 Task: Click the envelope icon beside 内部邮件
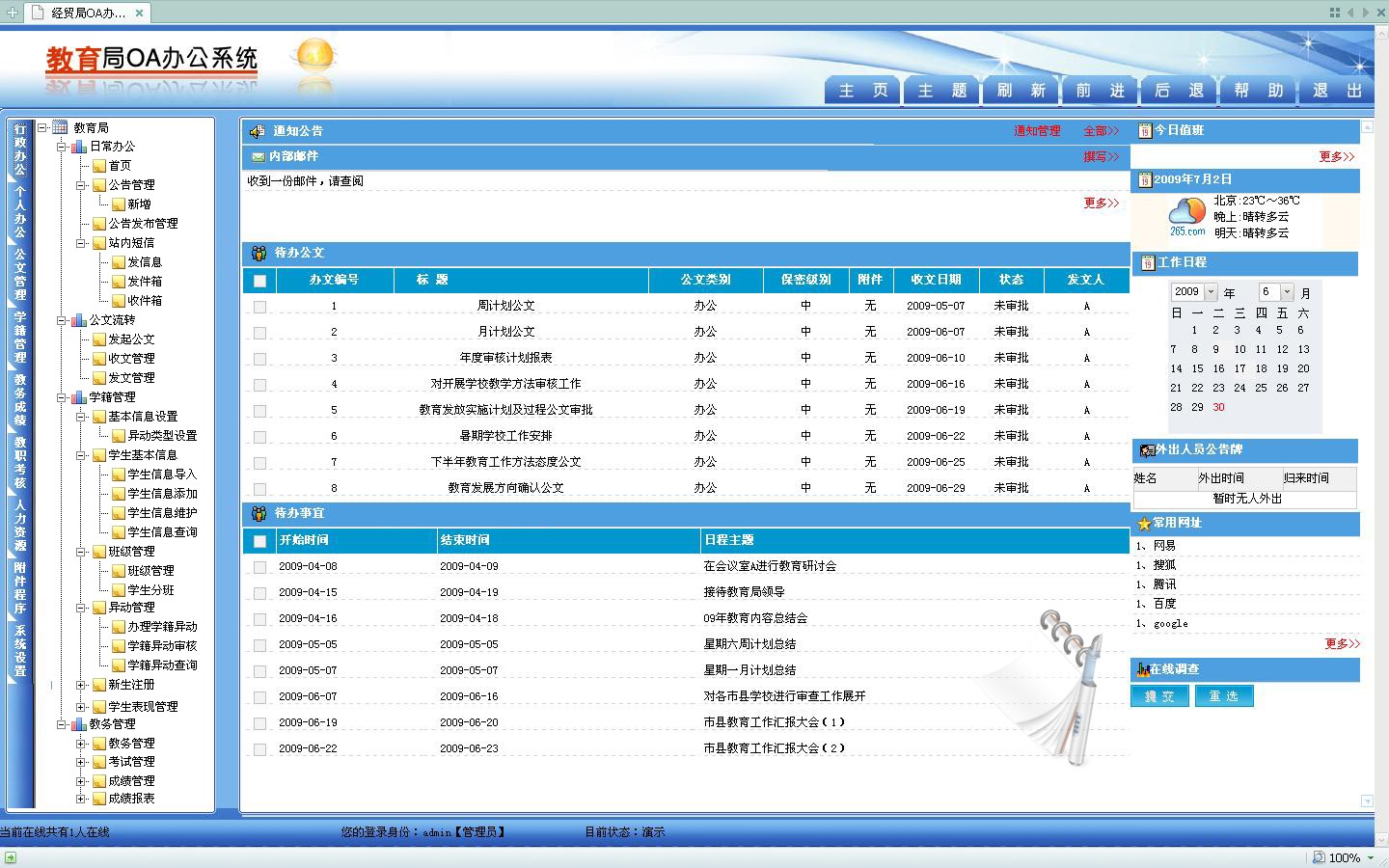[258, 156]
